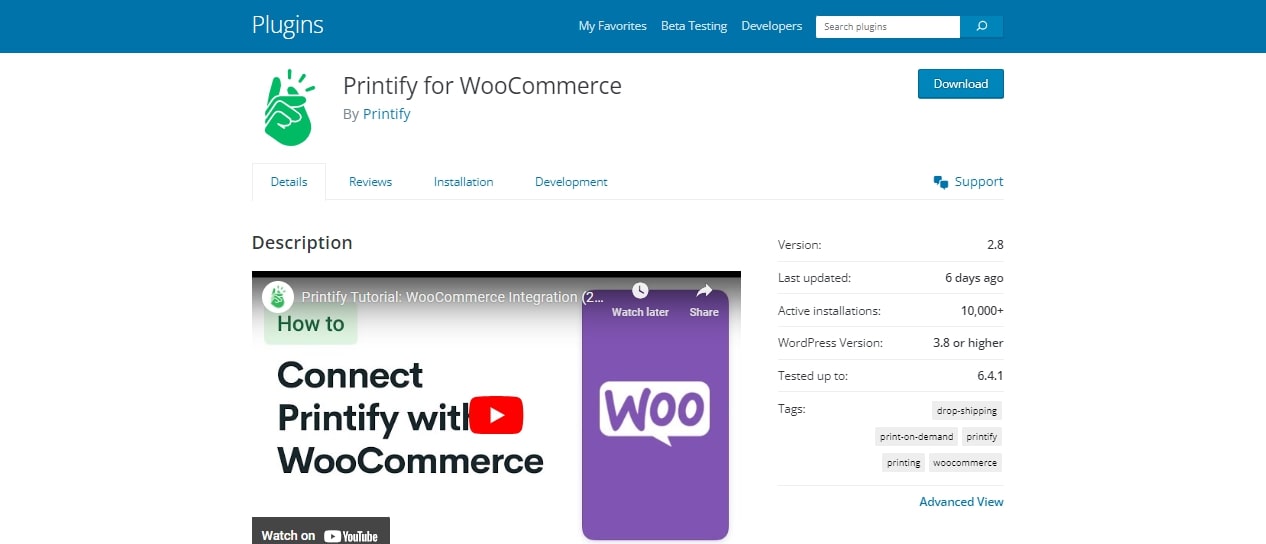The width and height of the screenshot is (1266, 544).
Task: Open the Reviews tab
Action: tap(370, 182)
